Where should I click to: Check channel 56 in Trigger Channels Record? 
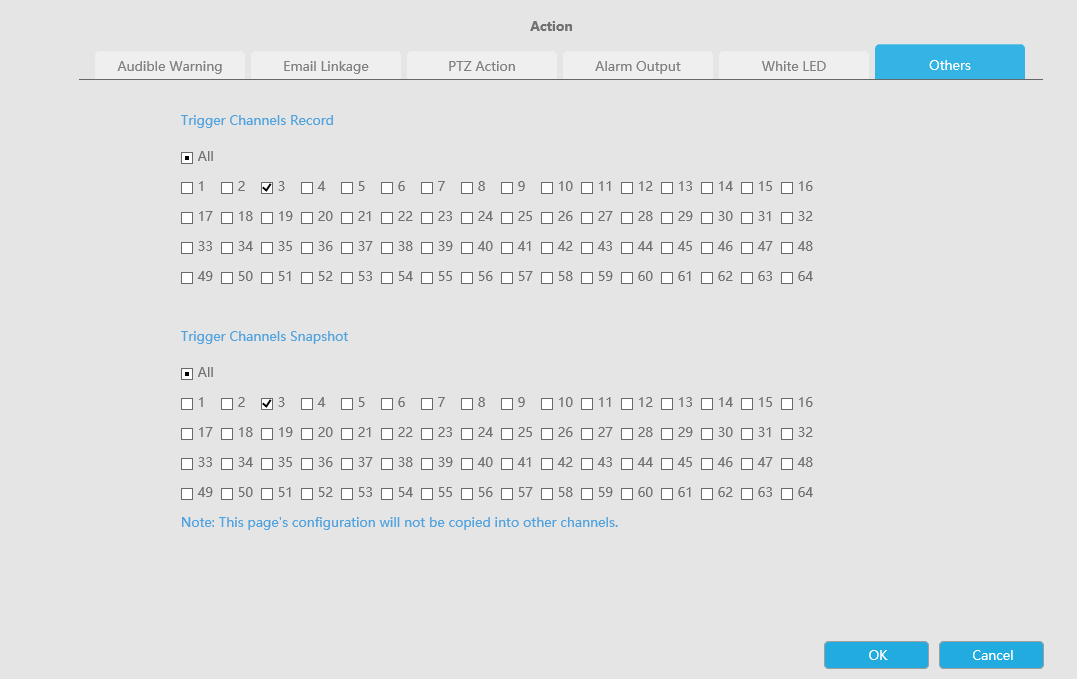467,278
